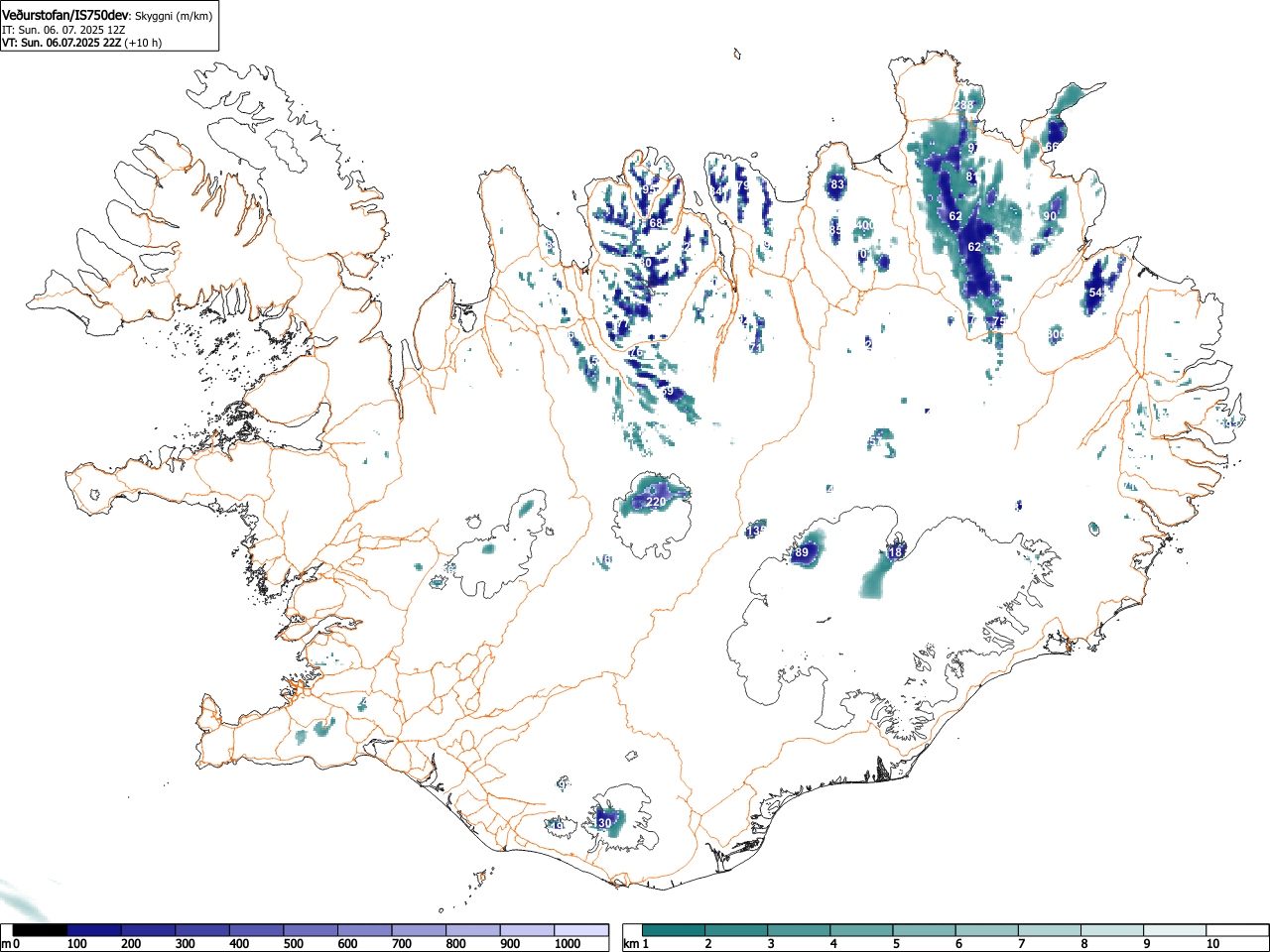
Task: Click the 600 tick label on the meter legend
Action: pos(347,944)
